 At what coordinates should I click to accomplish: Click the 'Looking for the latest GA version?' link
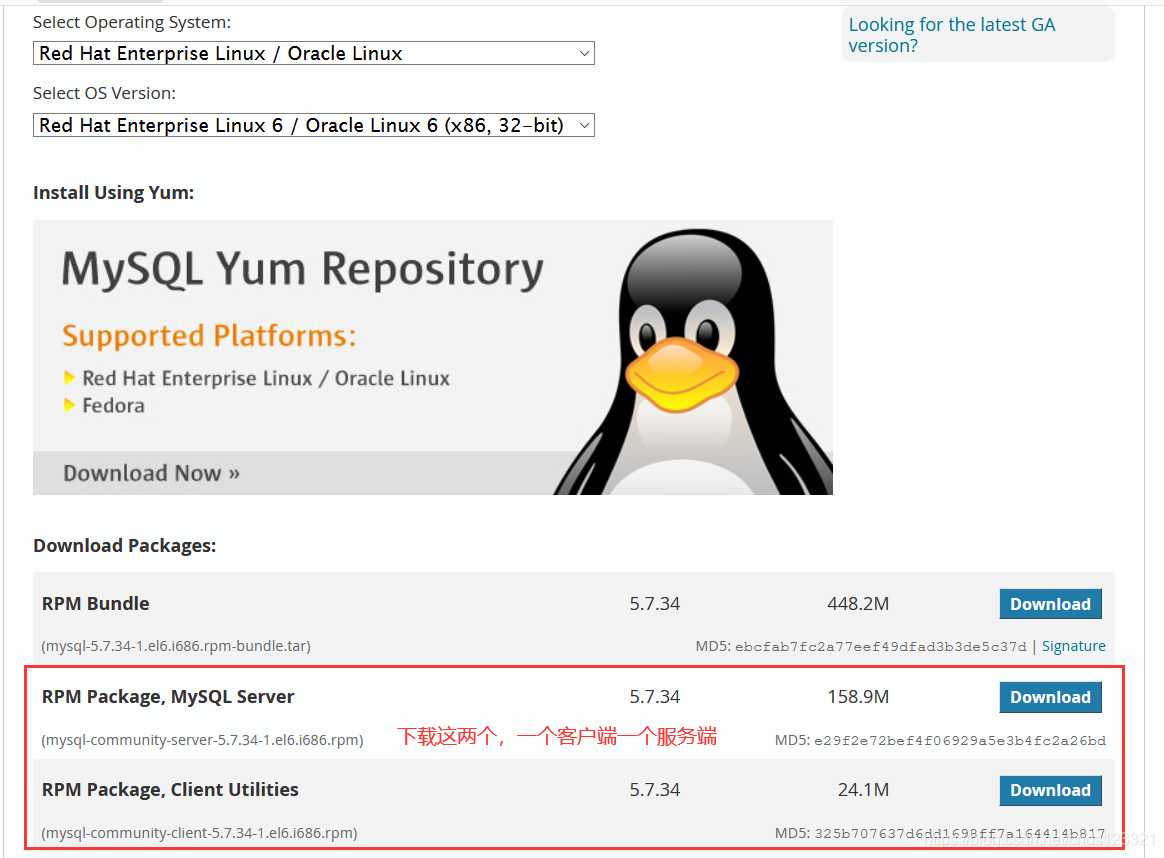click(x=951, y=35)
